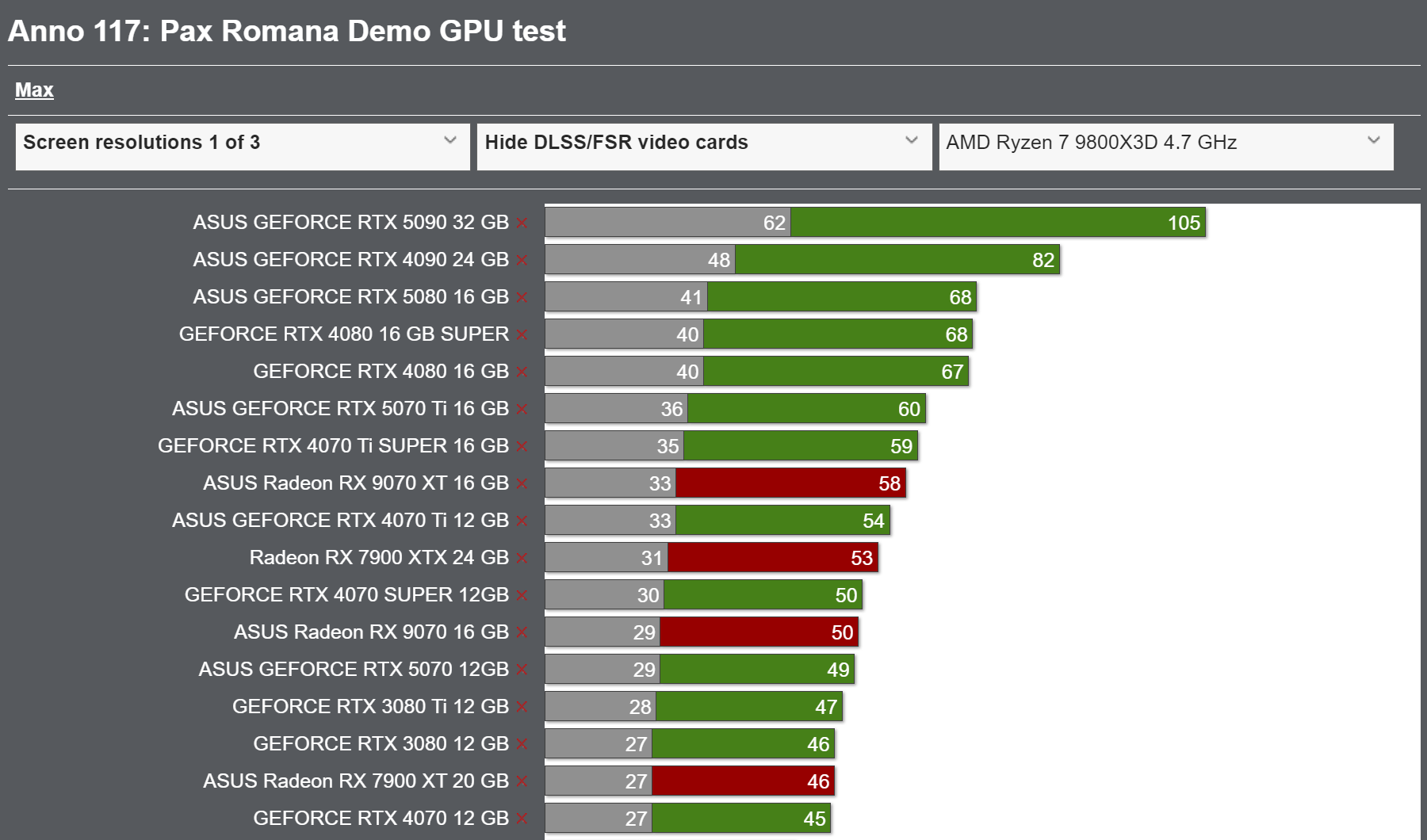Screen dimensions: 1427x840
Task: Click 'ASUS GEFORCE RTX 5070 Ti 16 GB' label
Action: click(340, 409)
